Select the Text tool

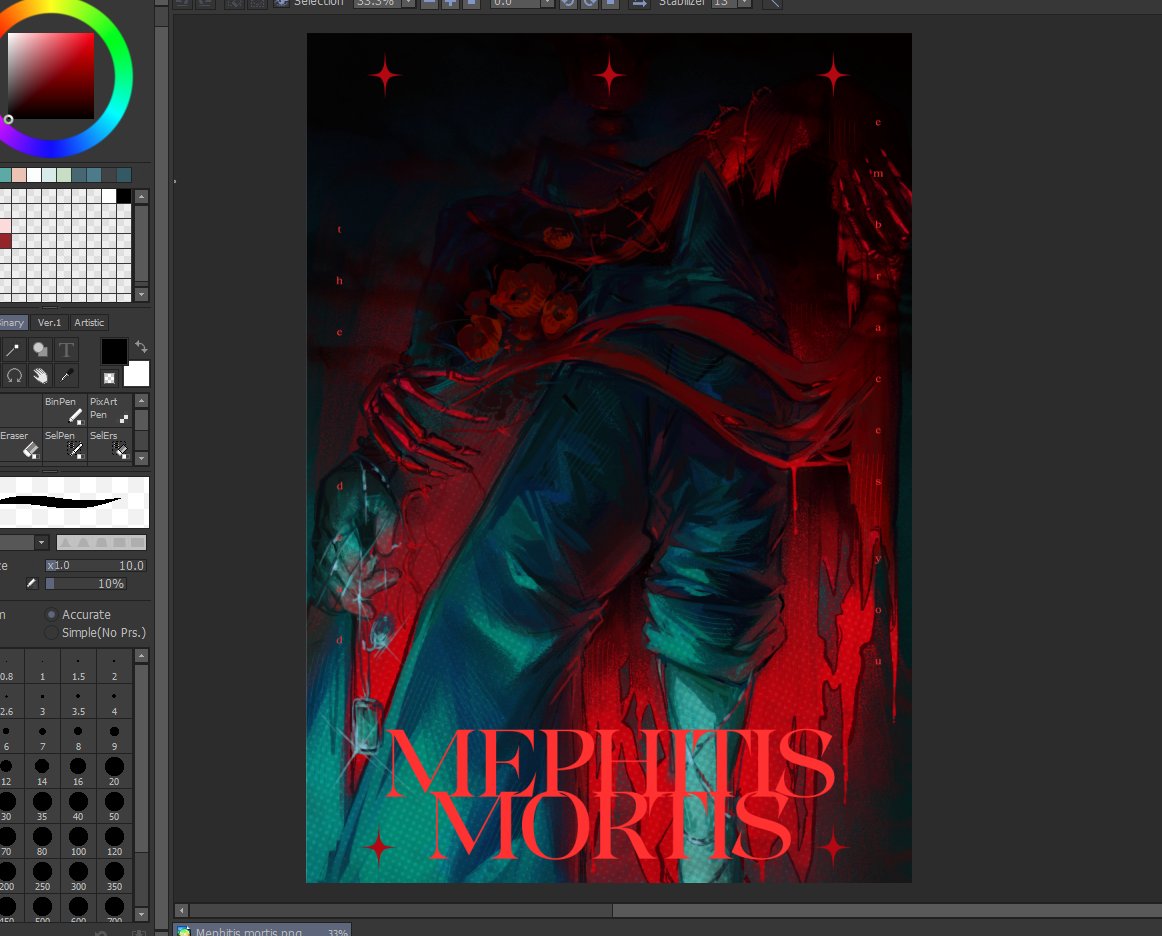[x=66, y=350]
